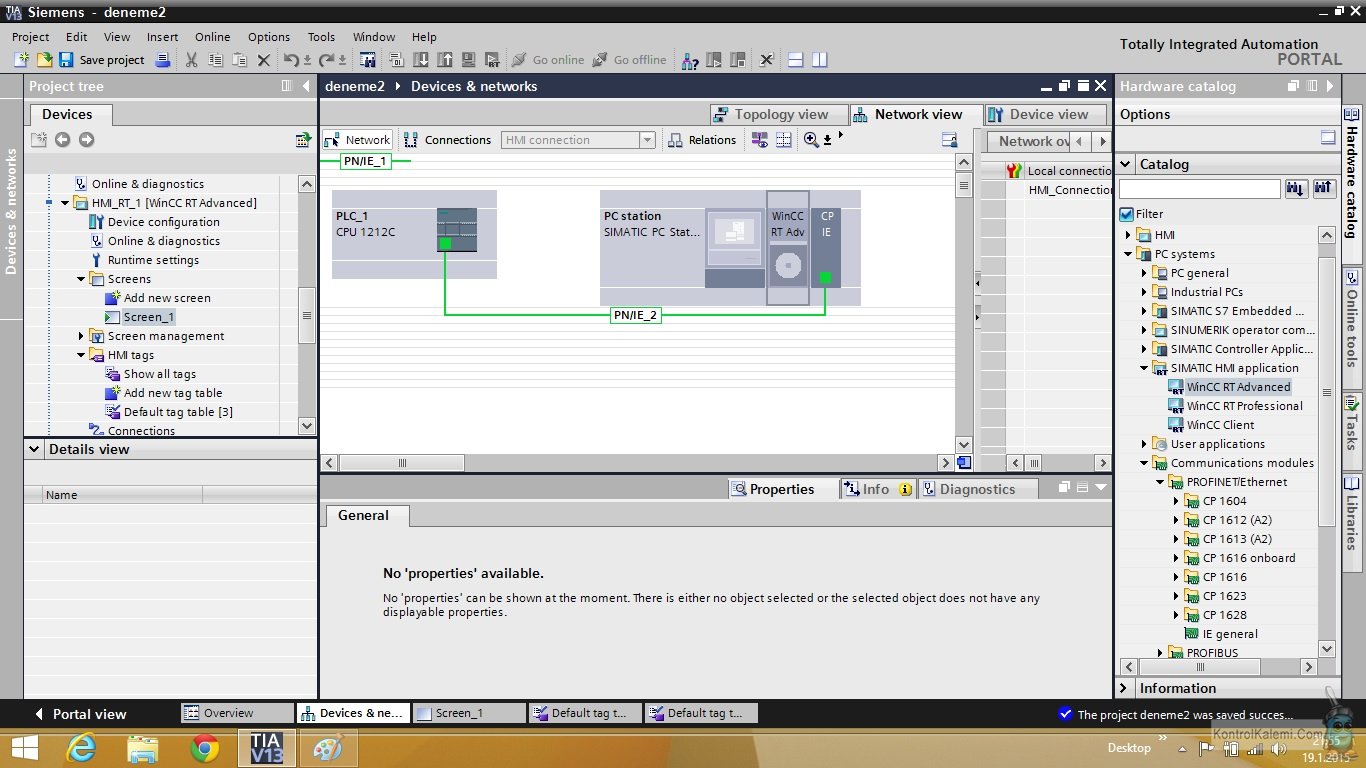Viewport: 1366px width, 768px height.
Task: Click the Show page breaks icon beside Relations
Action: [x=784, y=140]
